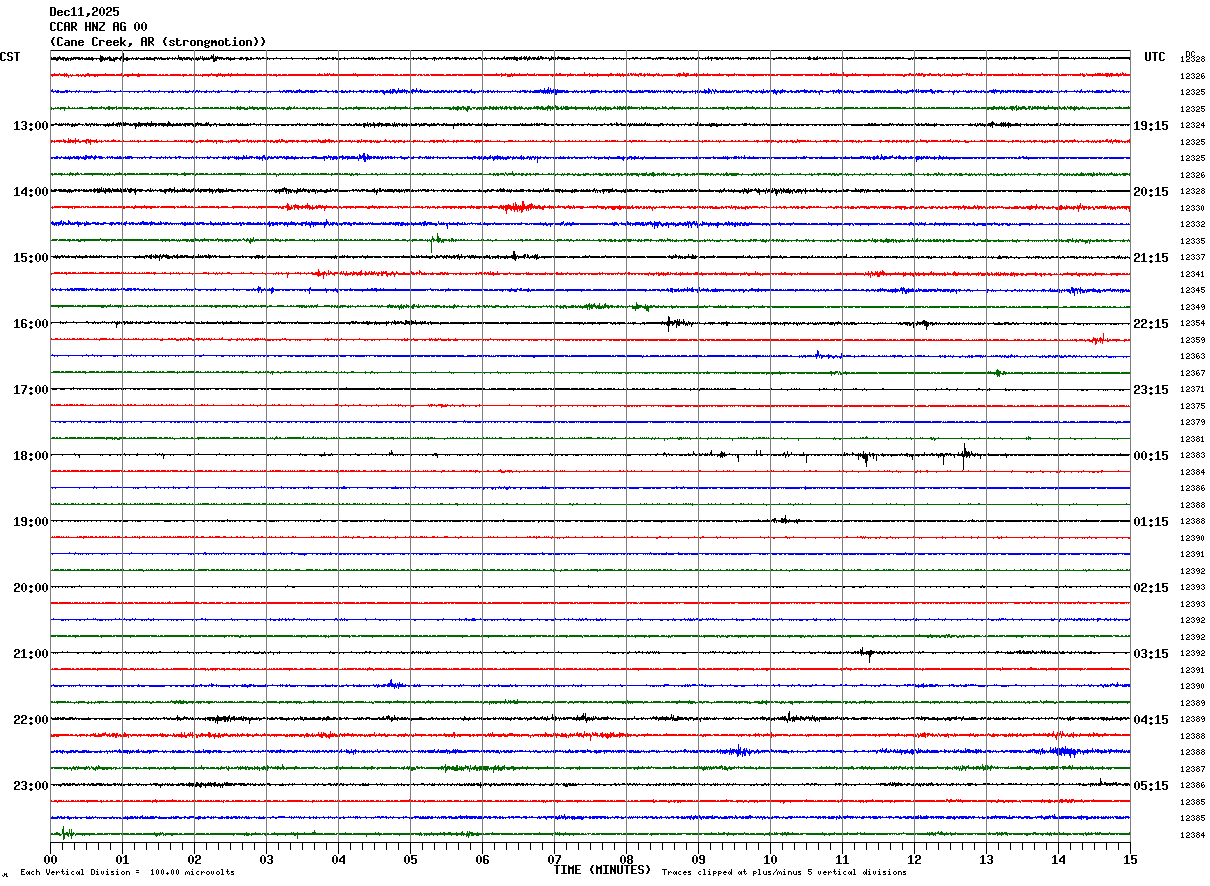Viewport: 1210px width, 886px height.
Task: Click the DC offset value 12330
Action: [1192, 208]
